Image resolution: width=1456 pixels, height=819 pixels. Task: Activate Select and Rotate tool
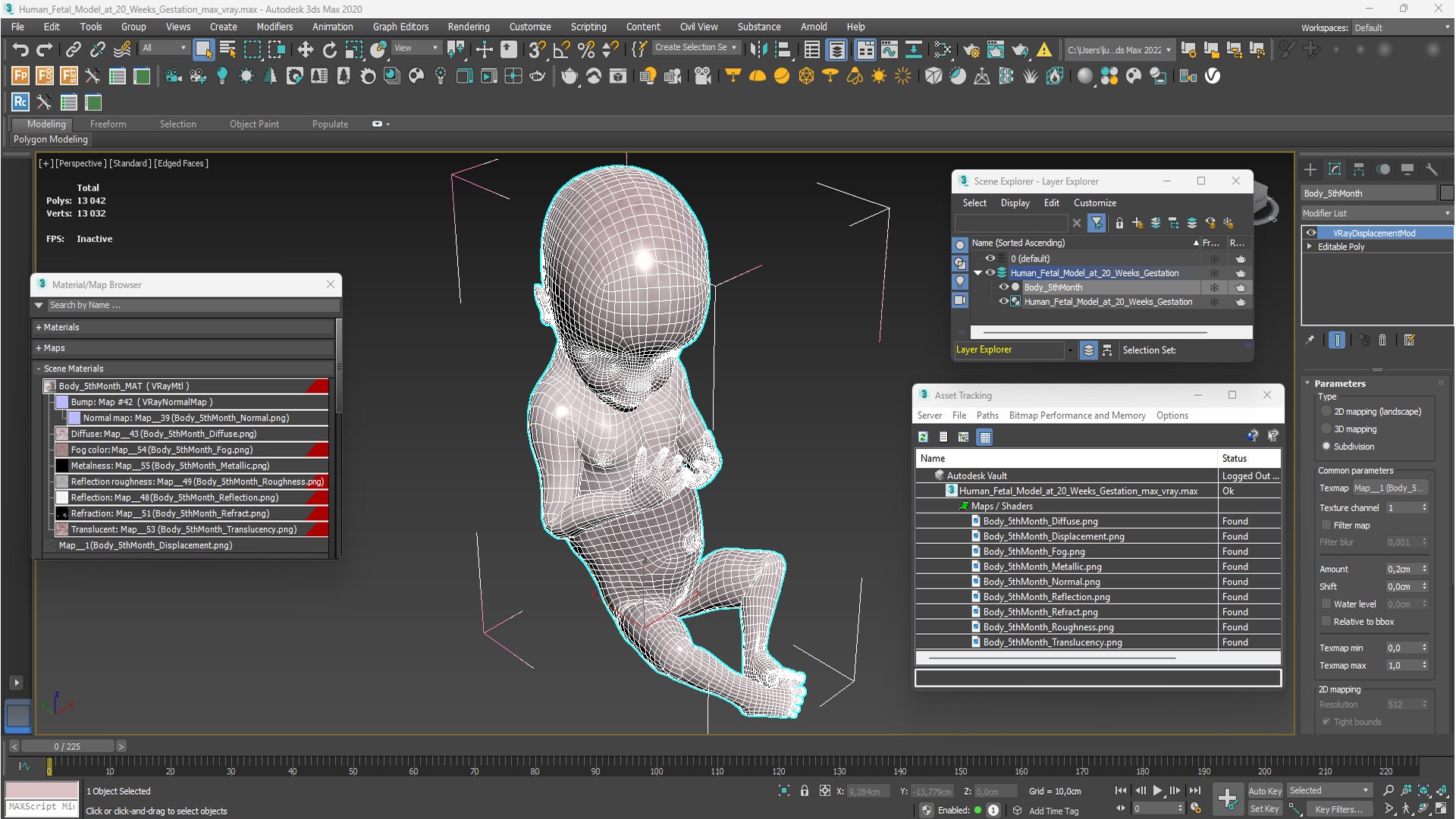(329, 50)
